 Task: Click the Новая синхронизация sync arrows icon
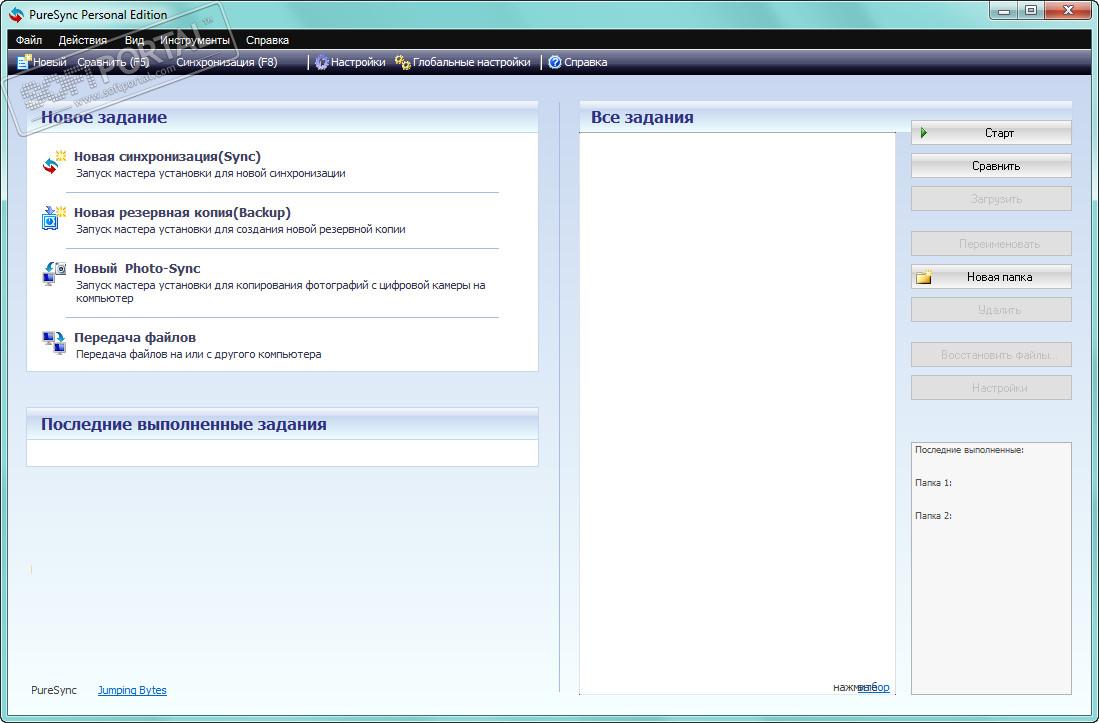[x=53, y=163]
